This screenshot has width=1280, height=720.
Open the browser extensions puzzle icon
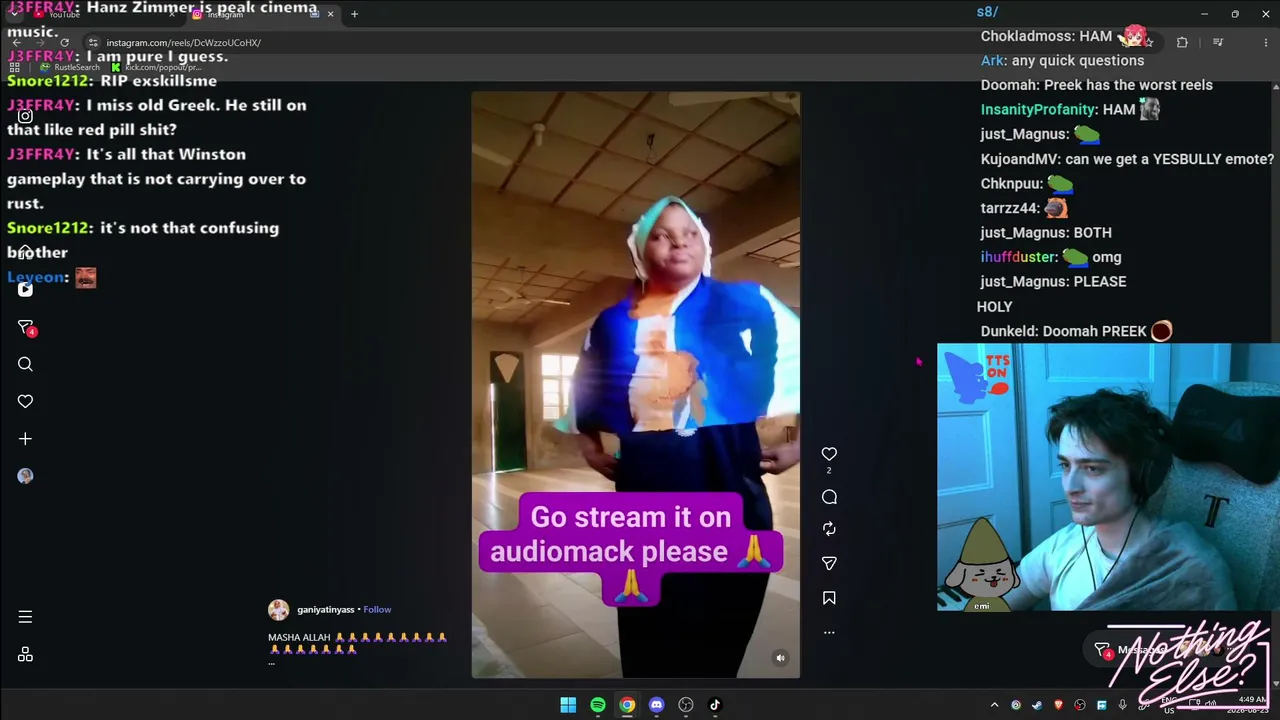[x=1182, y=43]
